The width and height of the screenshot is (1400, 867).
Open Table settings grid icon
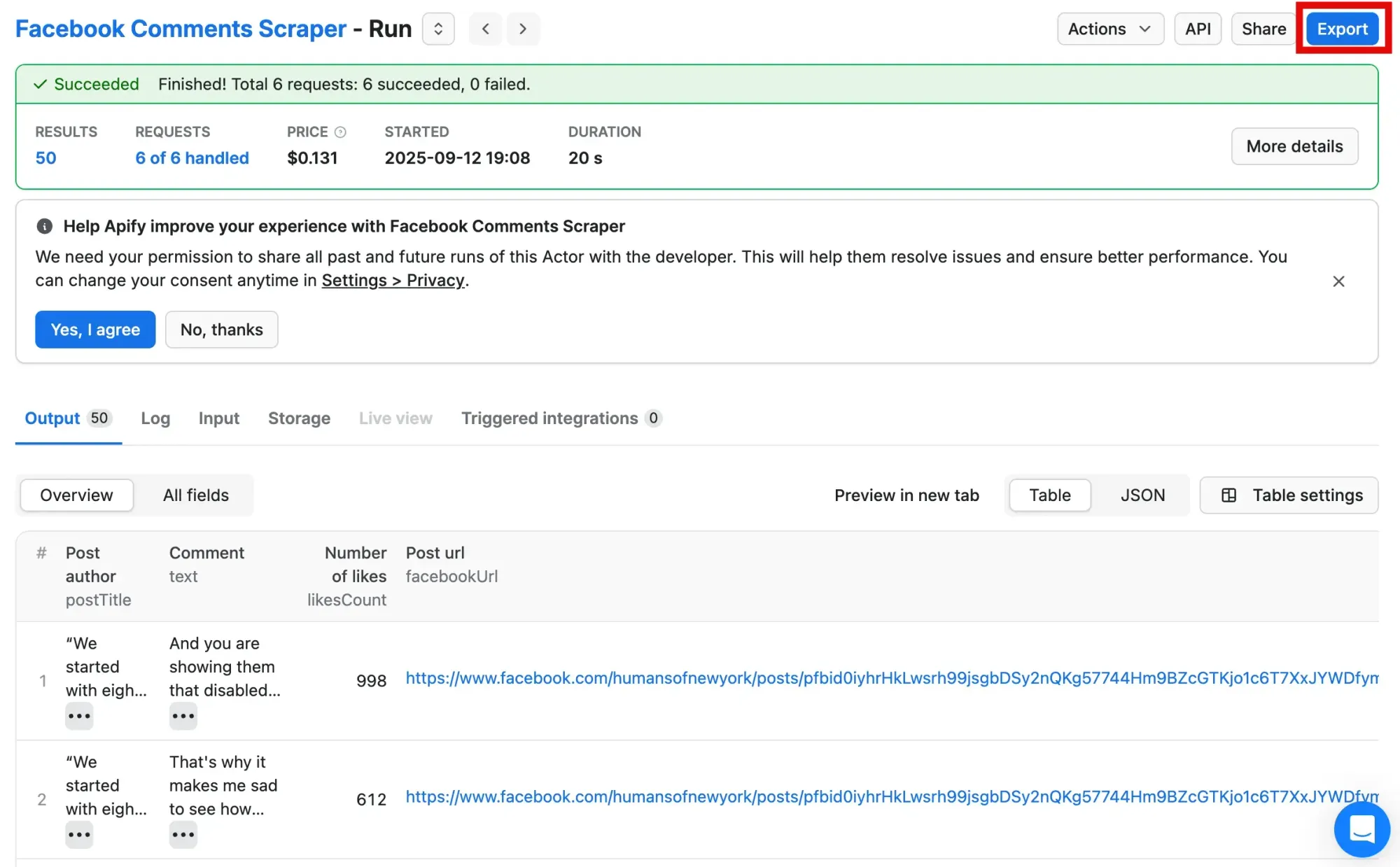pos(1228,495)
